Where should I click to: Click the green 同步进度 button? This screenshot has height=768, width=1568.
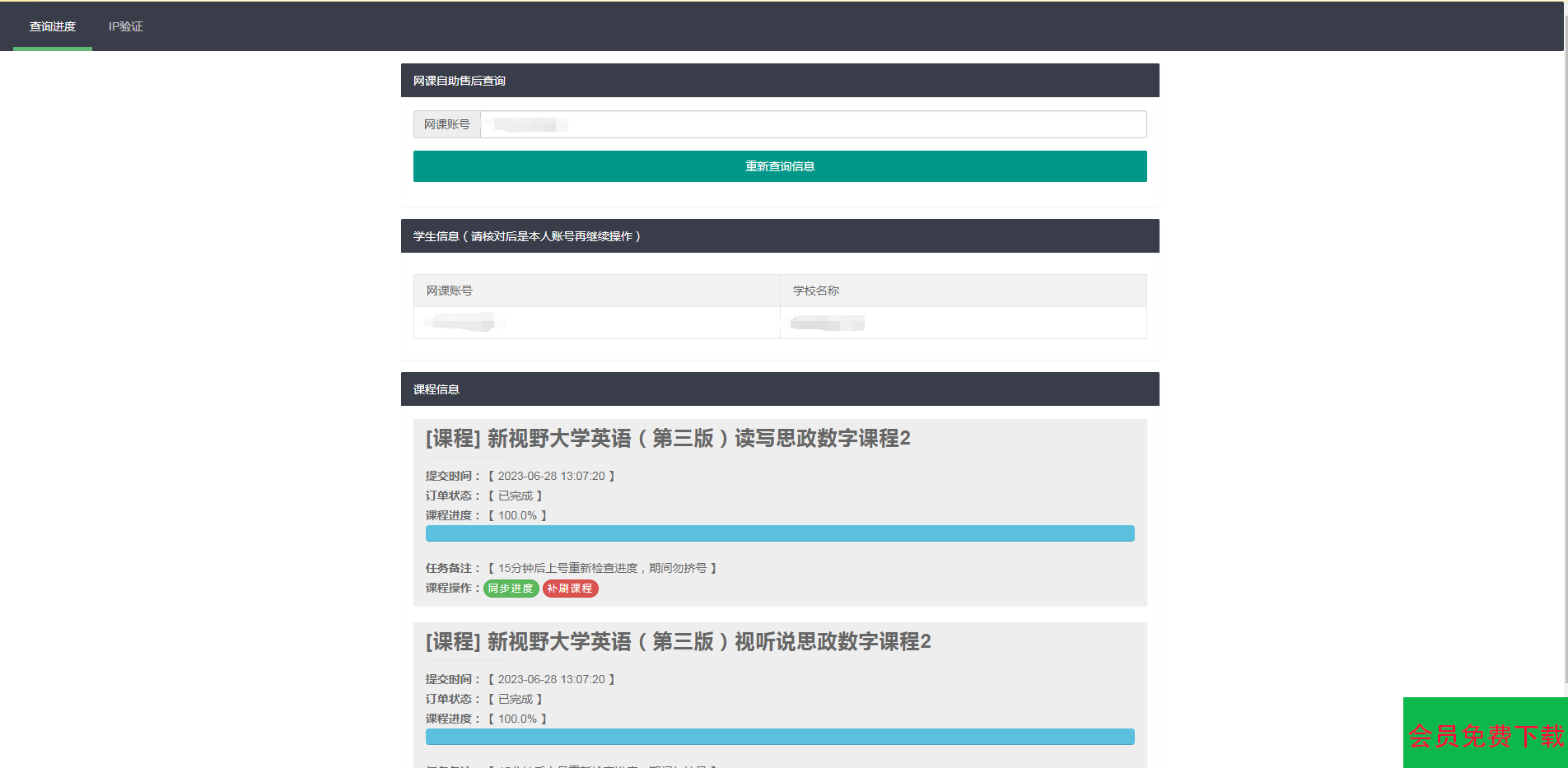click(x=511, y=589)
